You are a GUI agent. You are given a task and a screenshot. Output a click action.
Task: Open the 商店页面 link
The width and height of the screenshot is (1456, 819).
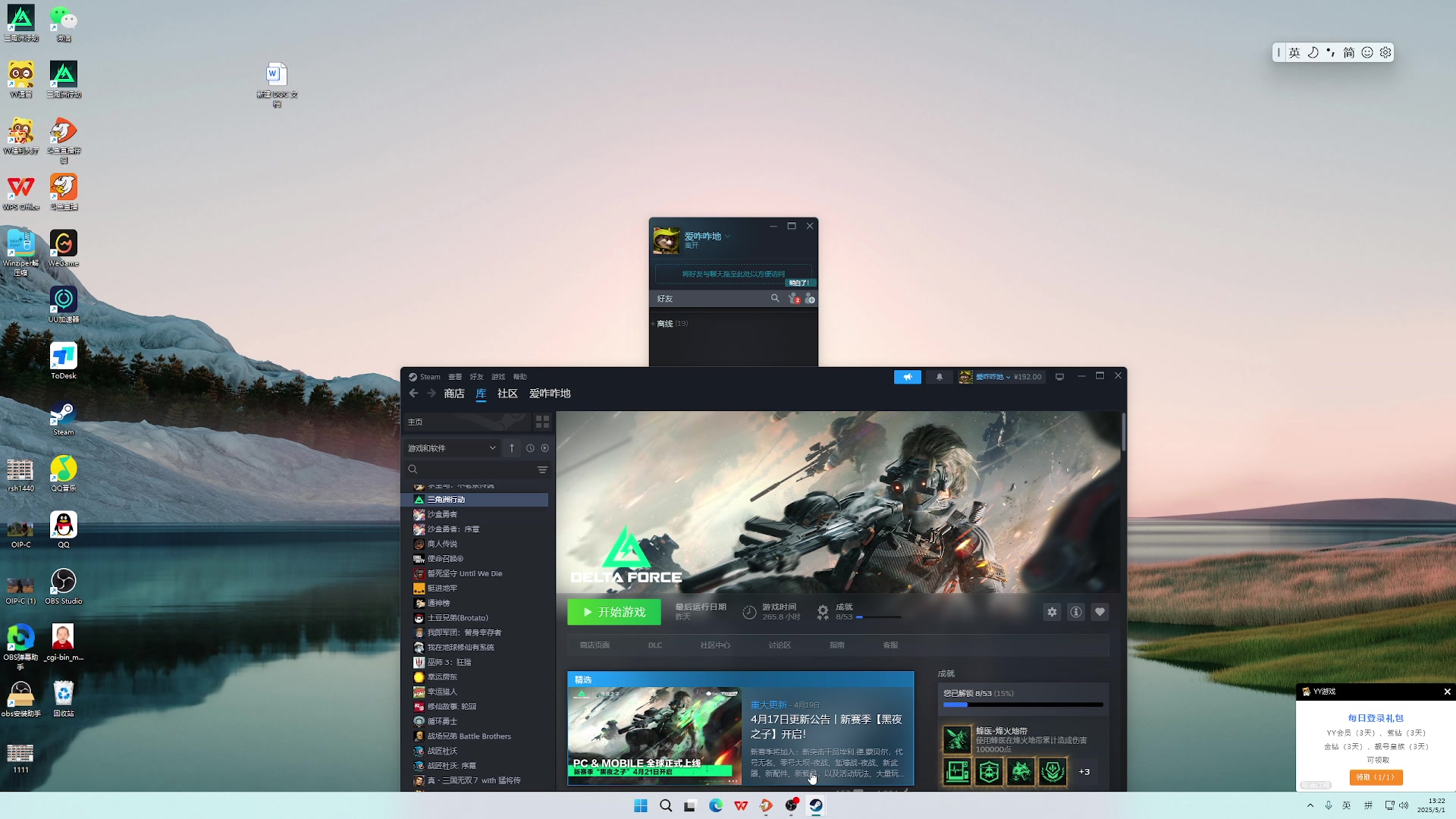click(x=595, y=645)
